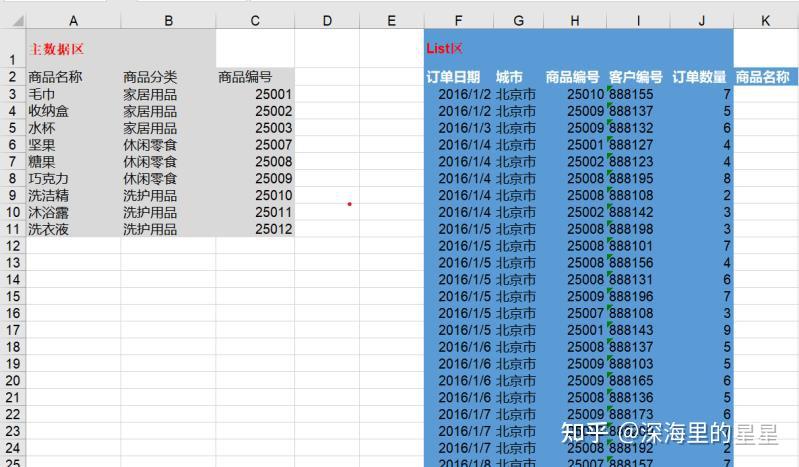Click the 主数据区 title cell

click(x=73, y=48)
